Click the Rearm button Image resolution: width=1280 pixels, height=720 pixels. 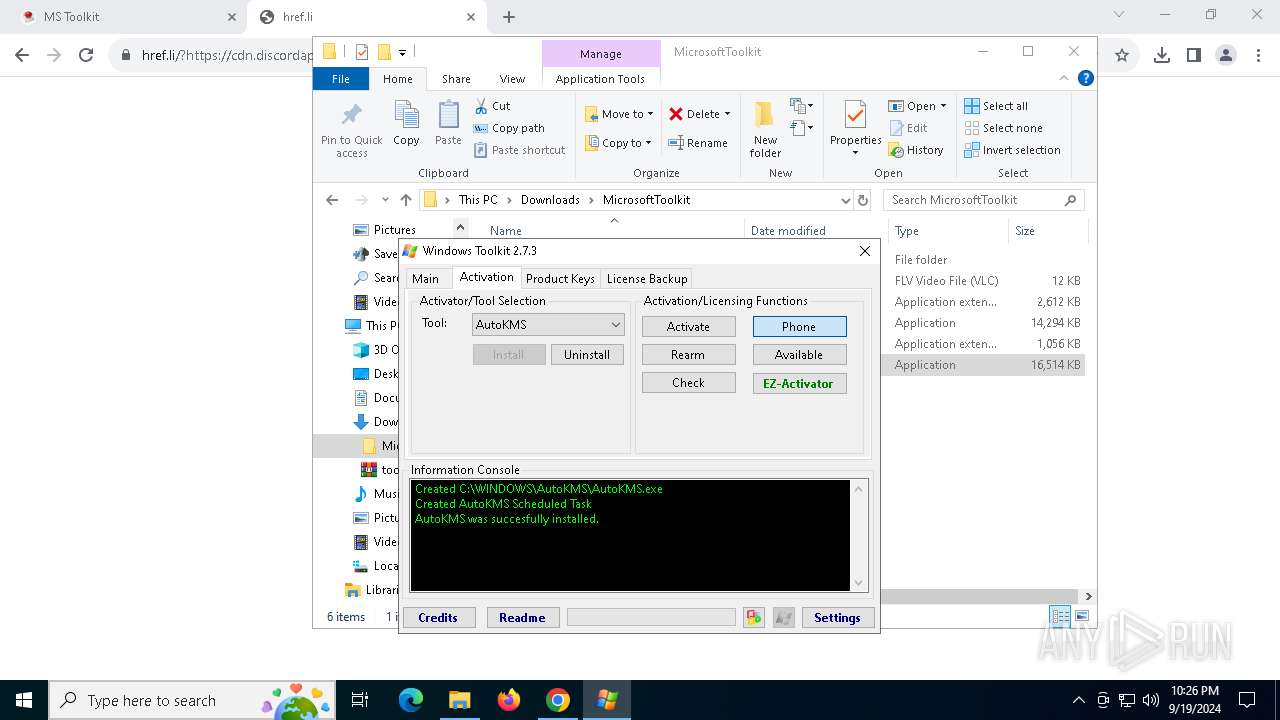click(688, 355)
